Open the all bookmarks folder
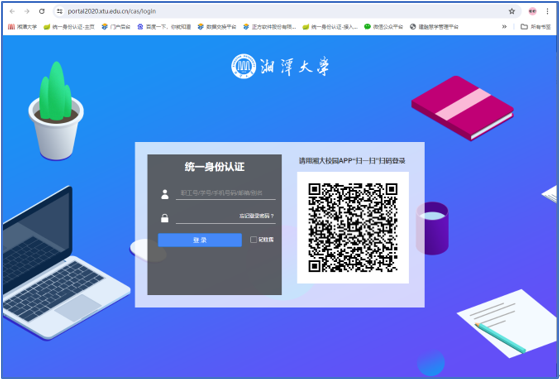The height and width of the screenshot is (380, 560). (536, 27)
